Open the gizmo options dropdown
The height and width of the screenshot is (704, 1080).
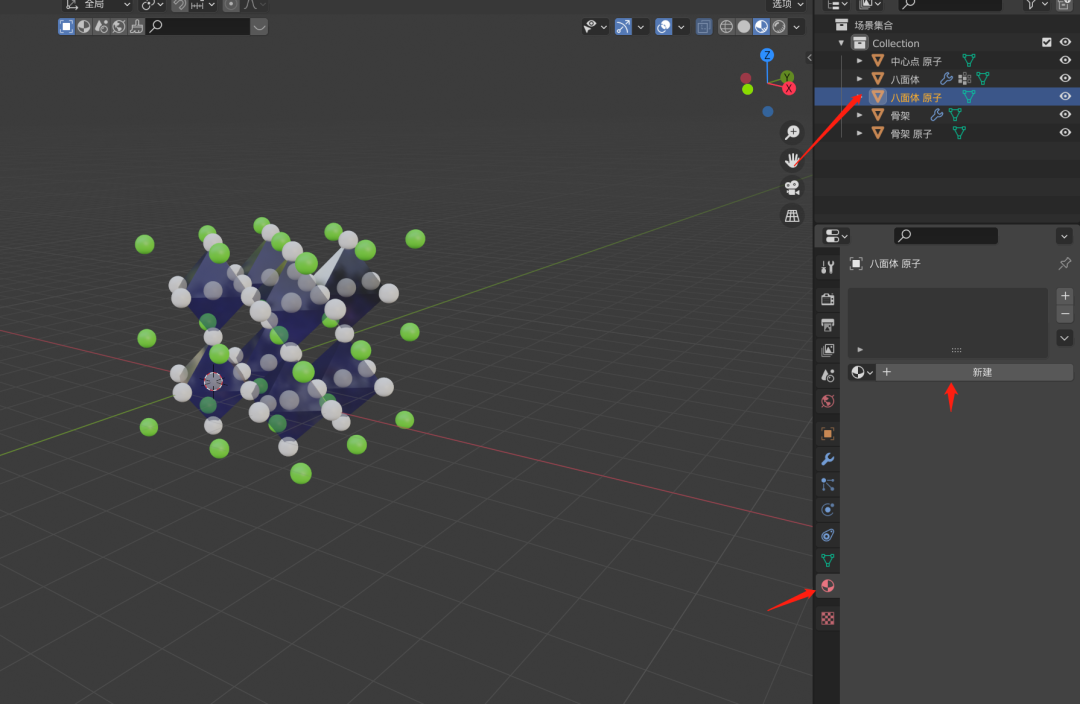click(x=641, y=26)
